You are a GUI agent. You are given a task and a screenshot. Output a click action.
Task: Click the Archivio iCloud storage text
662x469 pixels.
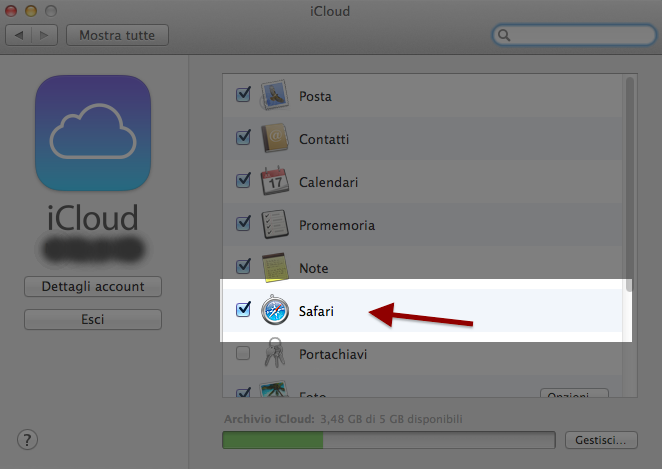(x=343, y=419)
